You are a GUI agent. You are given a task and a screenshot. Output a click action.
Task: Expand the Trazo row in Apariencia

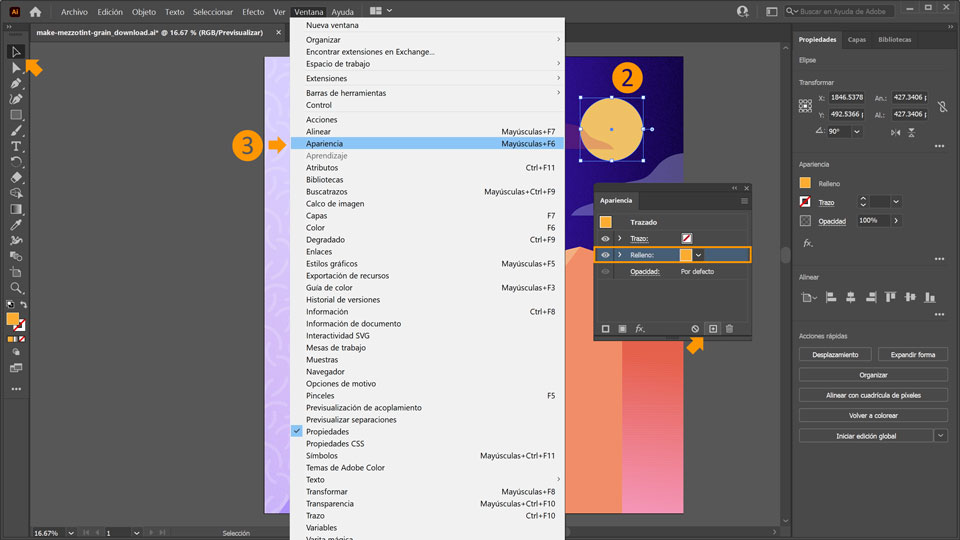[x=620, y=239]
